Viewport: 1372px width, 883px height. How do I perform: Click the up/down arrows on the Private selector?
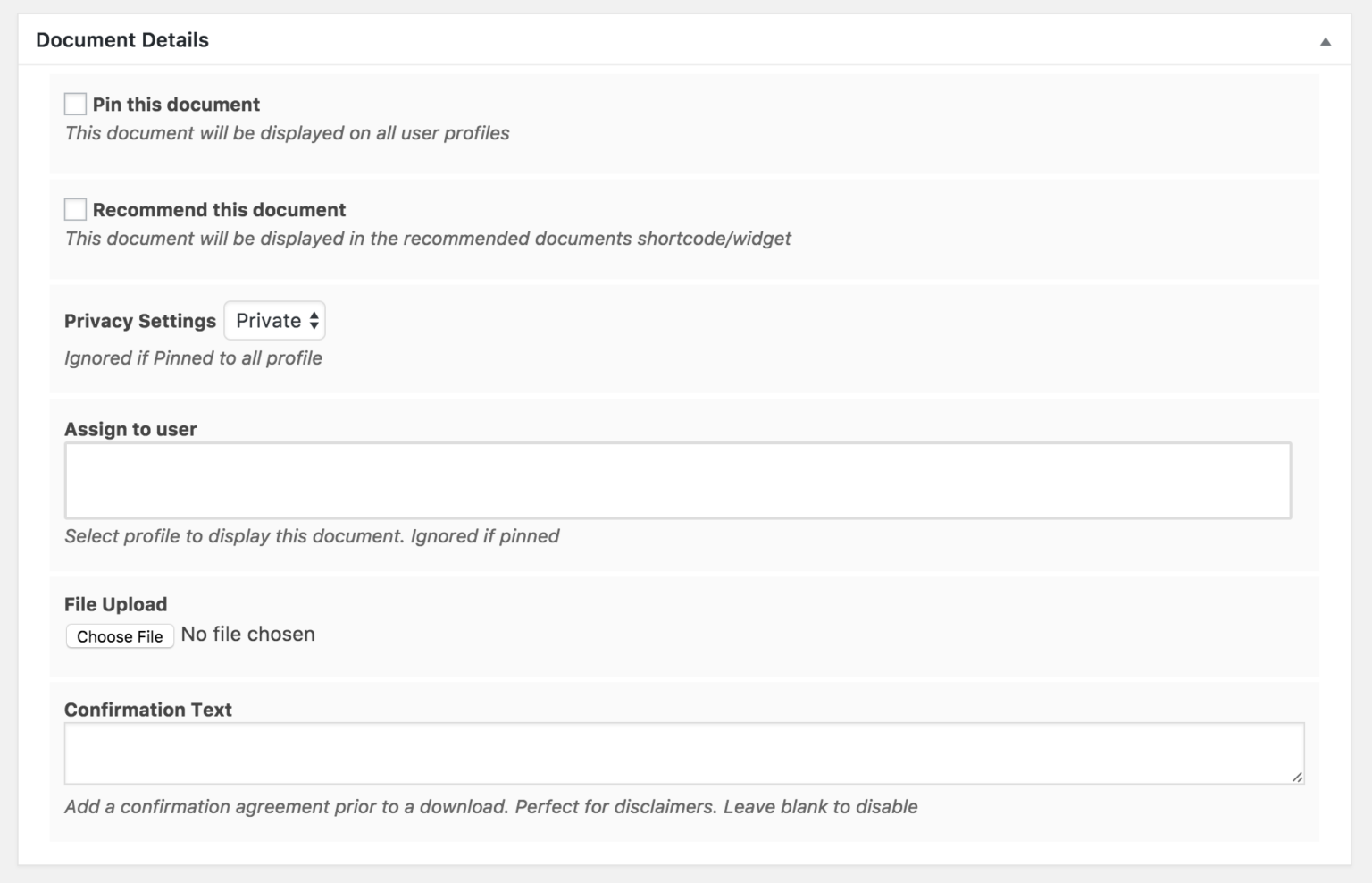tap(314, 320)
